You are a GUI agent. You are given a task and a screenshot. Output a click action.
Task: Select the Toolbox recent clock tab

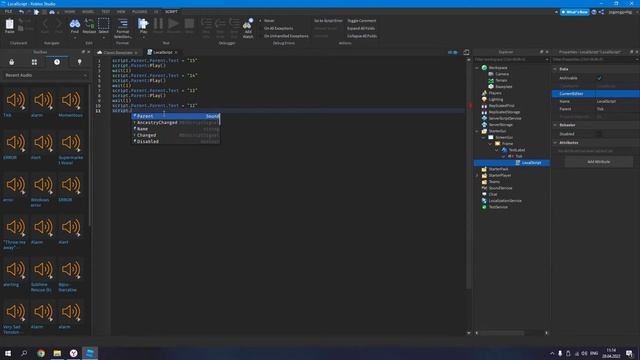pyautogui.click(x=57, y=62)
